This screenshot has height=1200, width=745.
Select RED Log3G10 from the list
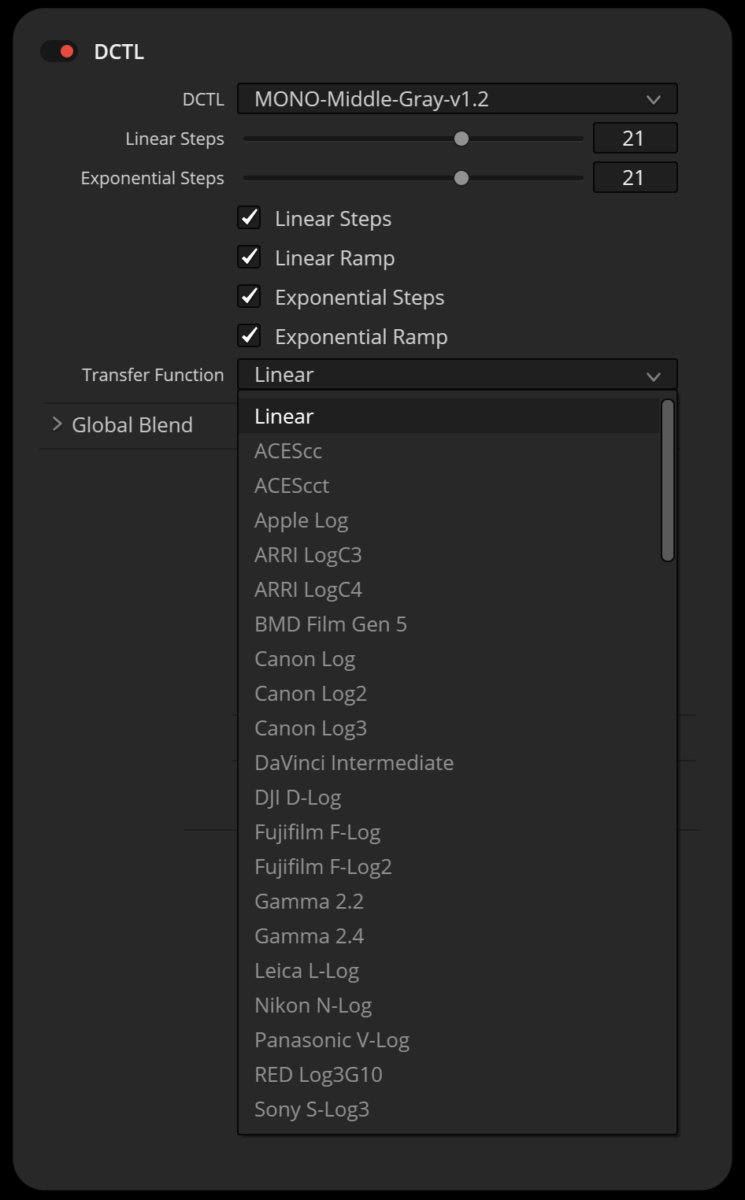click(x=318, y=1075)
